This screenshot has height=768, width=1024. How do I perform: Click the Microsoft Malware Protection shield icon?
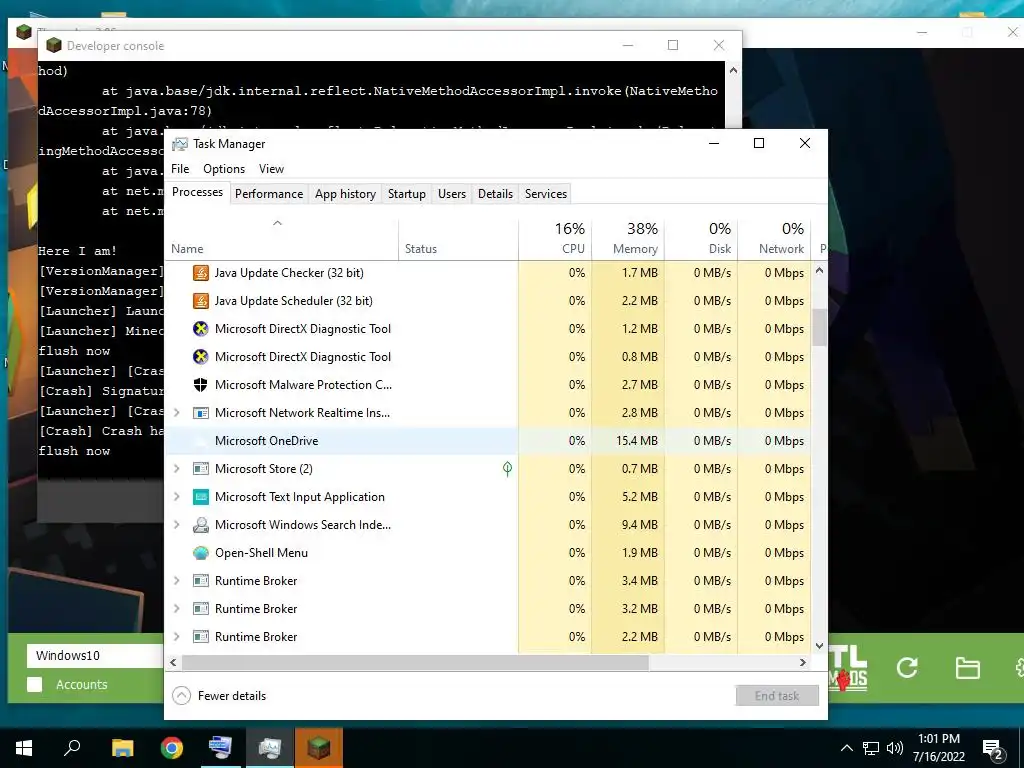pyautogui.click(x=200, y=385)
